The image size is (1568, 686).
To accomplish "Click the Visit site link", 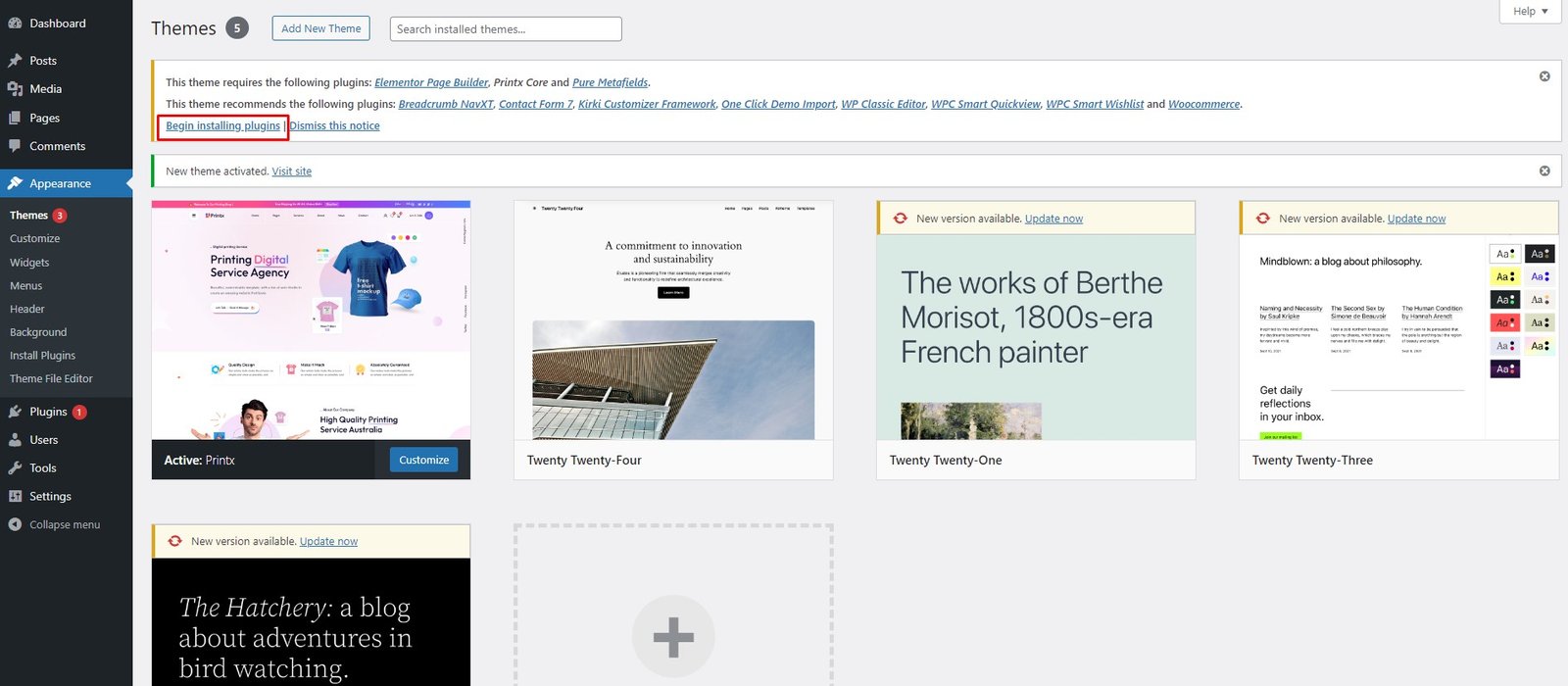I will click(292, 171).
